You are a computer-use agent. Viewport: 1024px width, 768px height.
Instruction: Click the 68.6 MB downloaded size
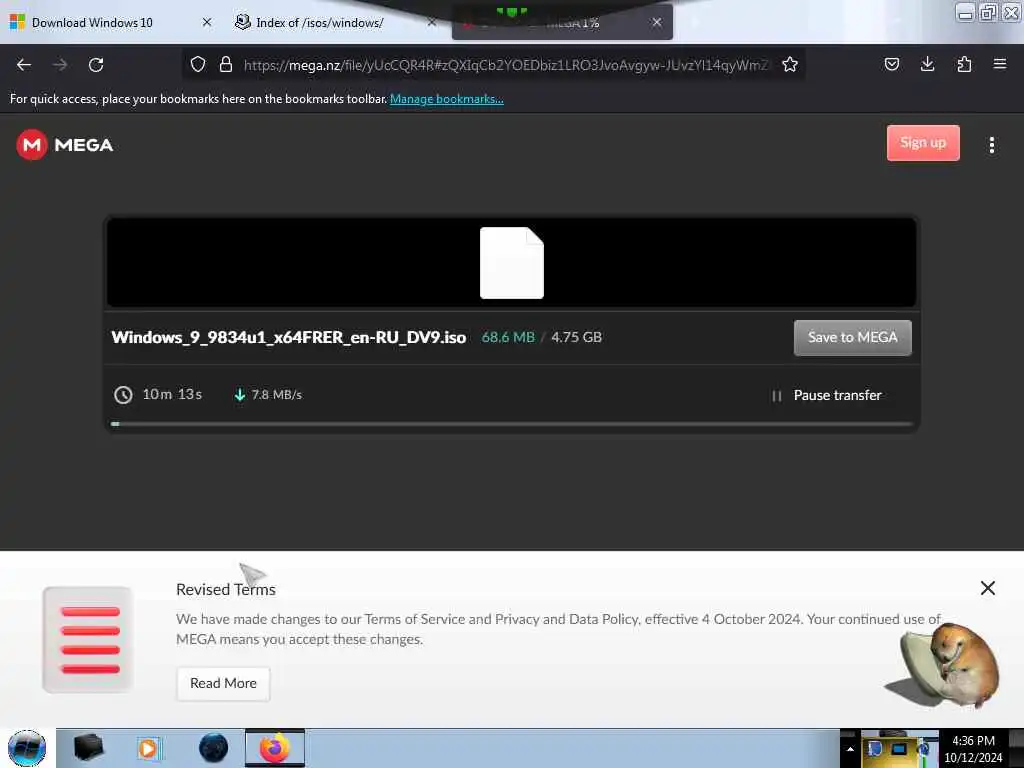[508, 337]
